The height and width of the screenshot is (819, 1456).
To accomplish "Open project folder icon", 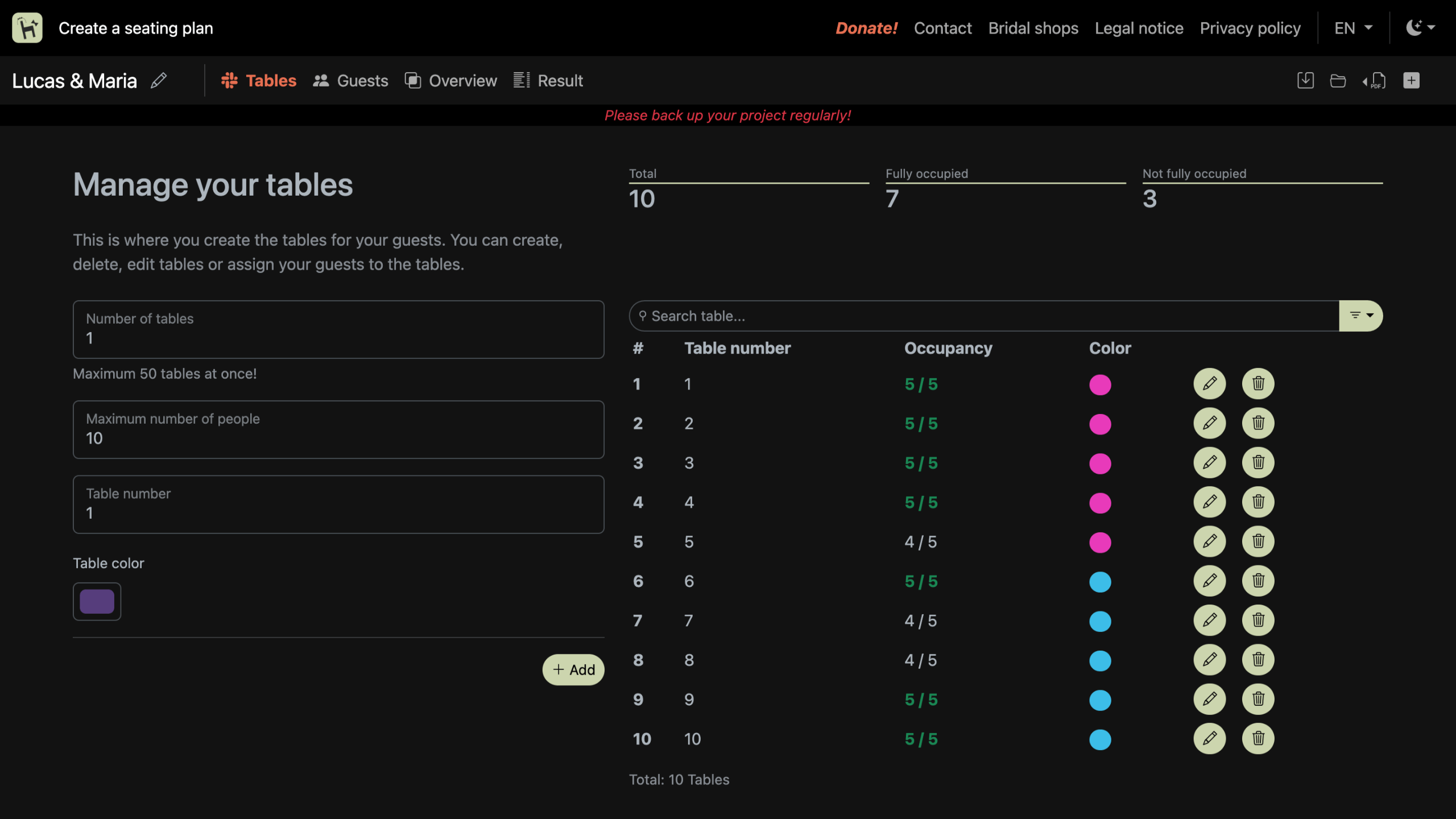I will [x=1338, y=81].
